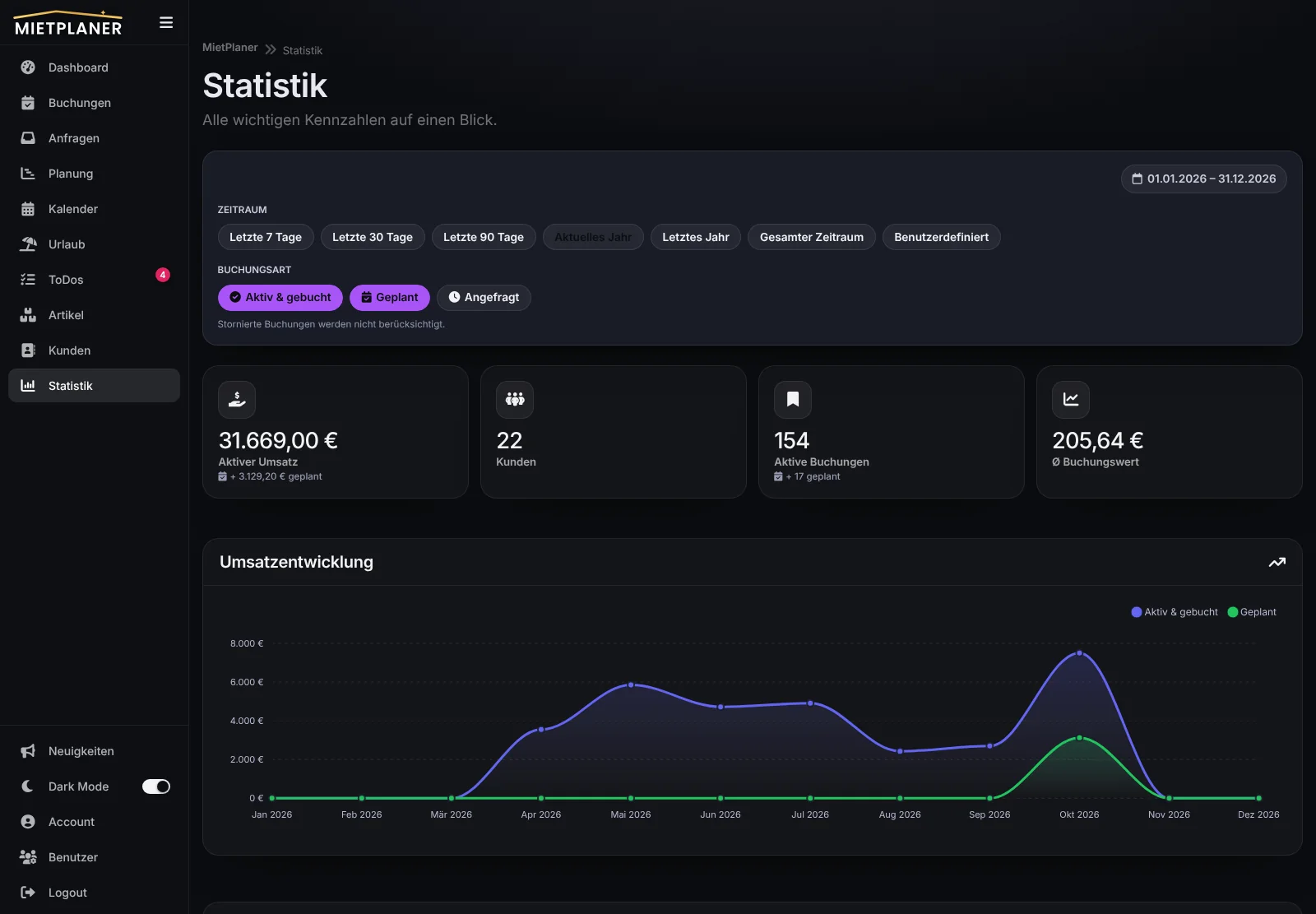Image resolution: width=1316 pixels, height=914 pixels.
Task: Open Kunden address book icon
Action: (28, 350)
